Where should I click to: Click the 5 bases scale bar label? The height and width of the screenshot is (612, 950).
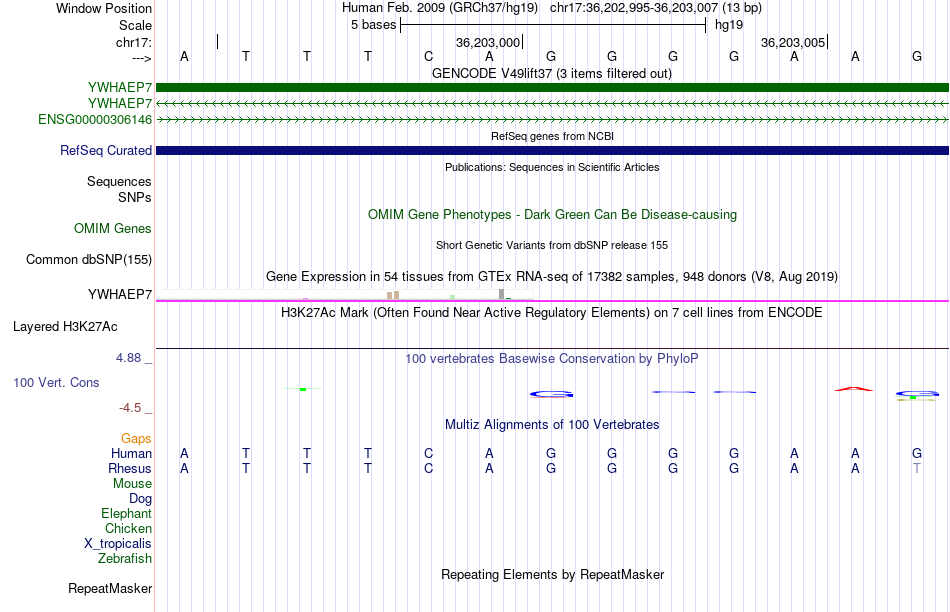click(x=373, y=25)
